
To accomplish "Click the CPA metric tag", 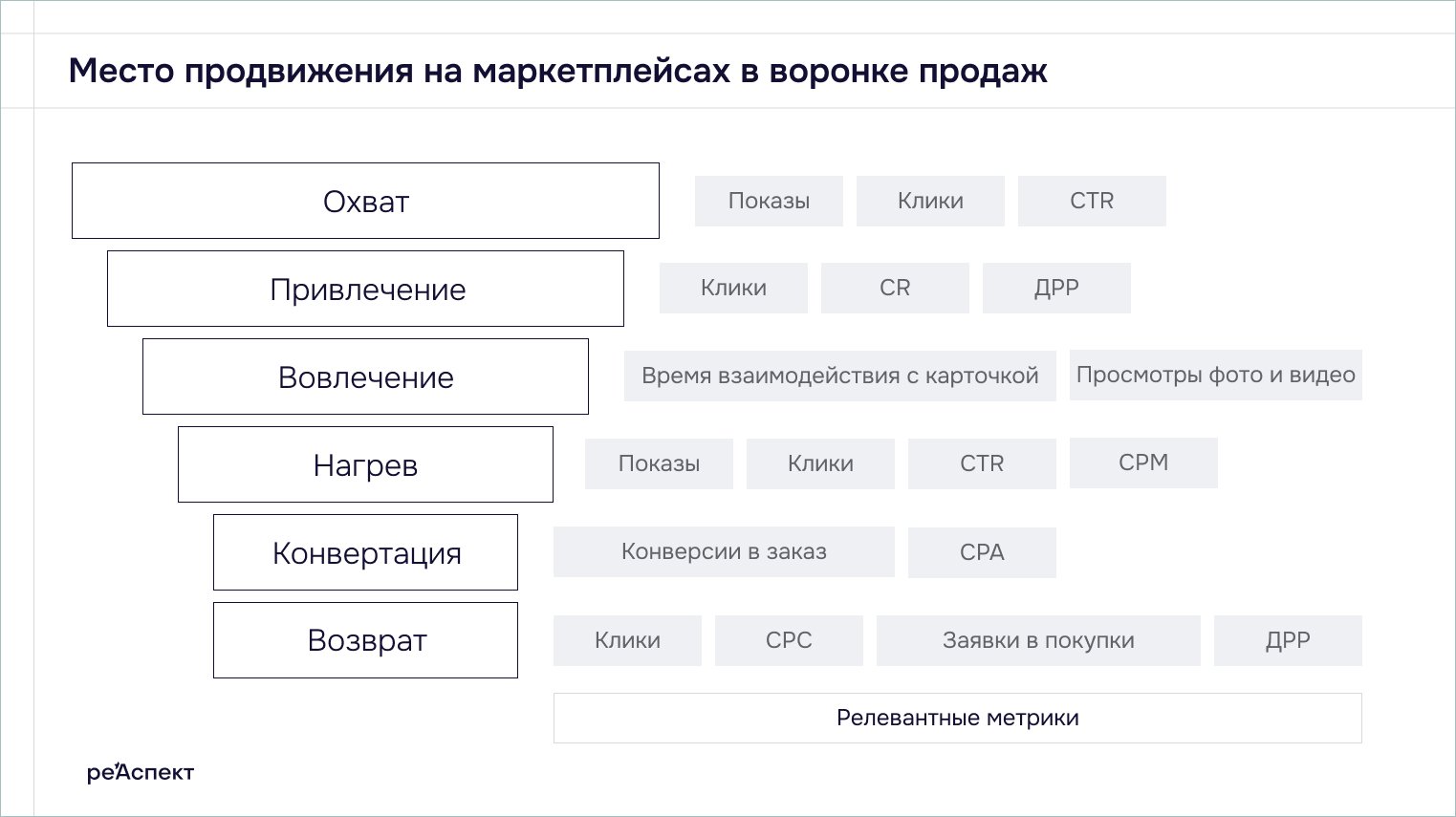I will point(982,552).
